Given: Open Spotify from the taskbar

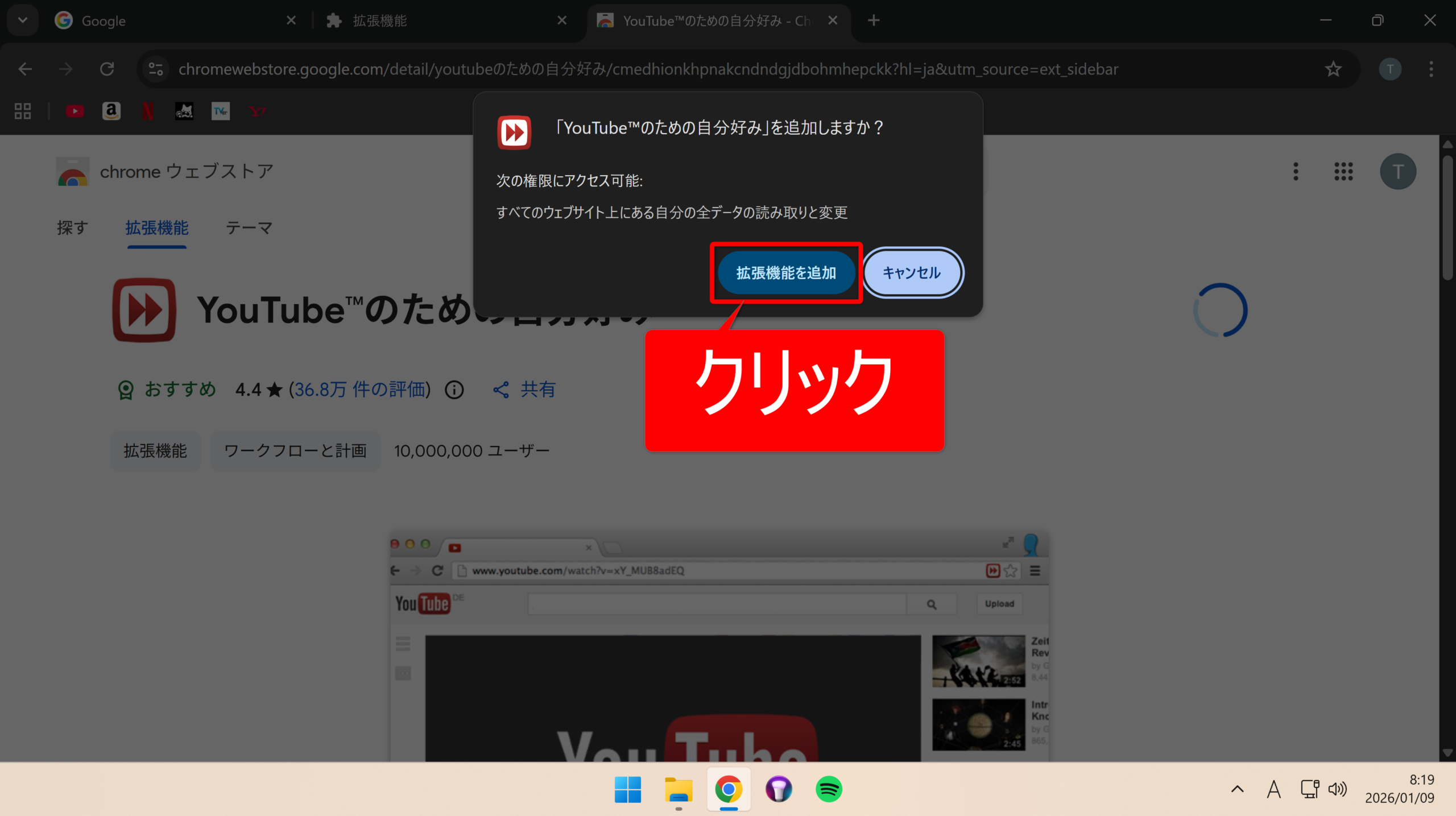Looking at the screenshot, I should tap(829, 789).
